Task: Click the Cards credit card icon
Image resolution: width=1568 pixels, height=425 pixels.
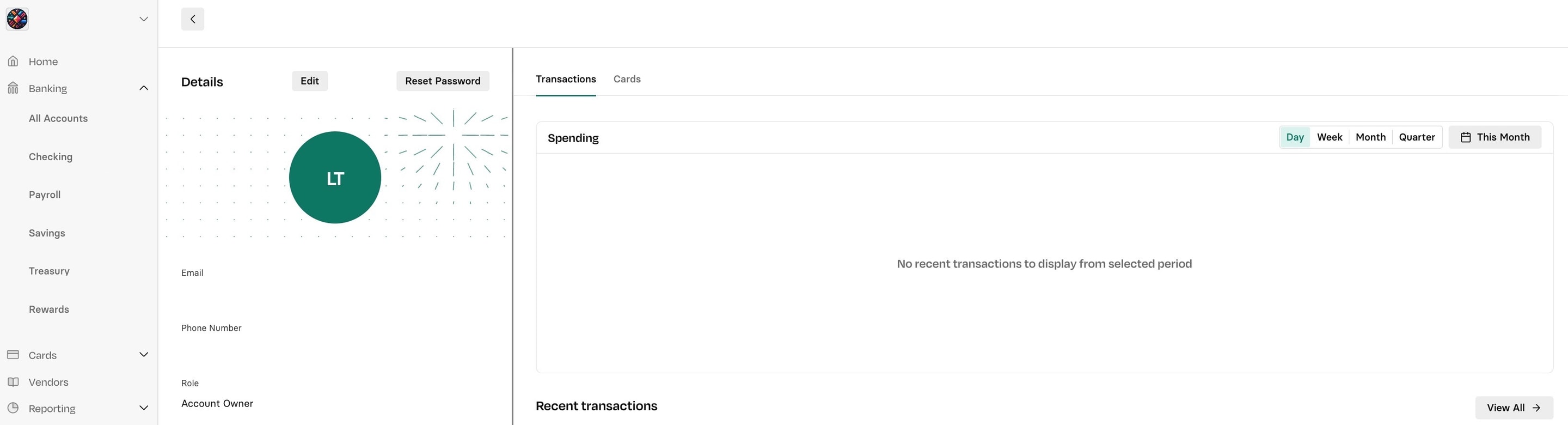Action: click(13, 354)
